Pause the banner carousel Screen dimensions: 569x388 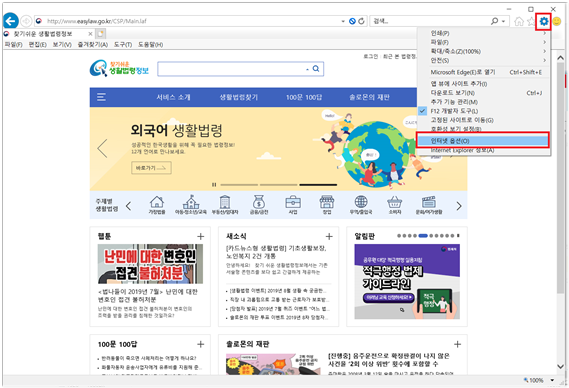pos(214,185)
